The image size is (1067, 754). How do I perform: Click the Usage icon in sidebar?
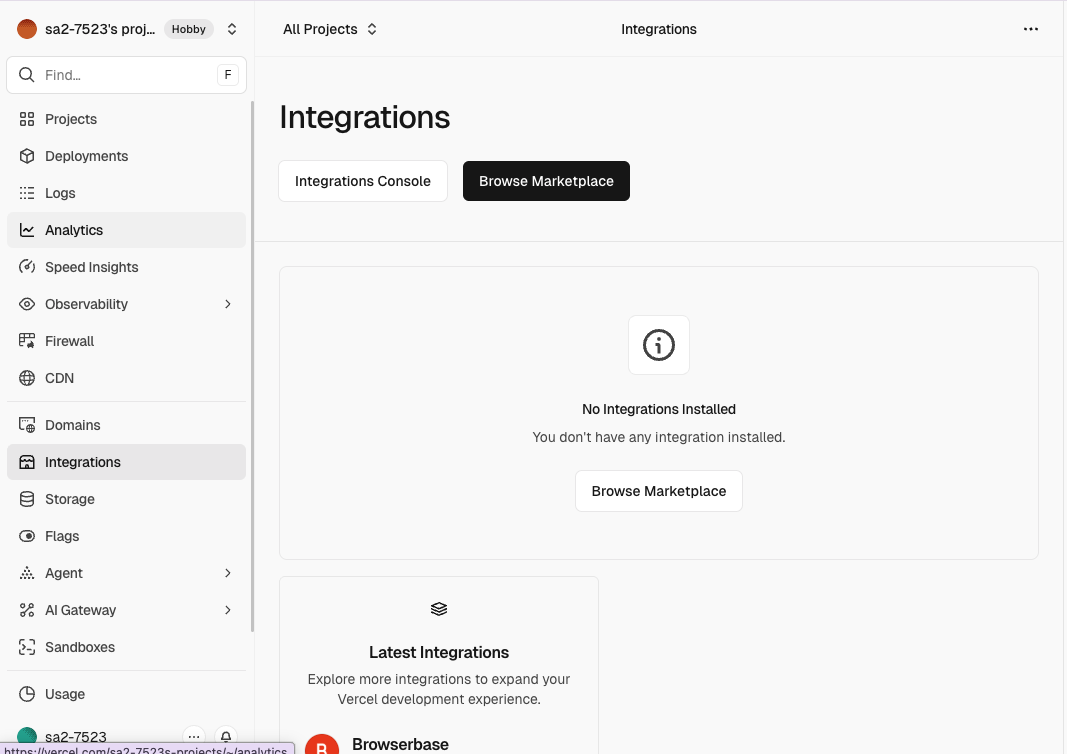point(27,694)
